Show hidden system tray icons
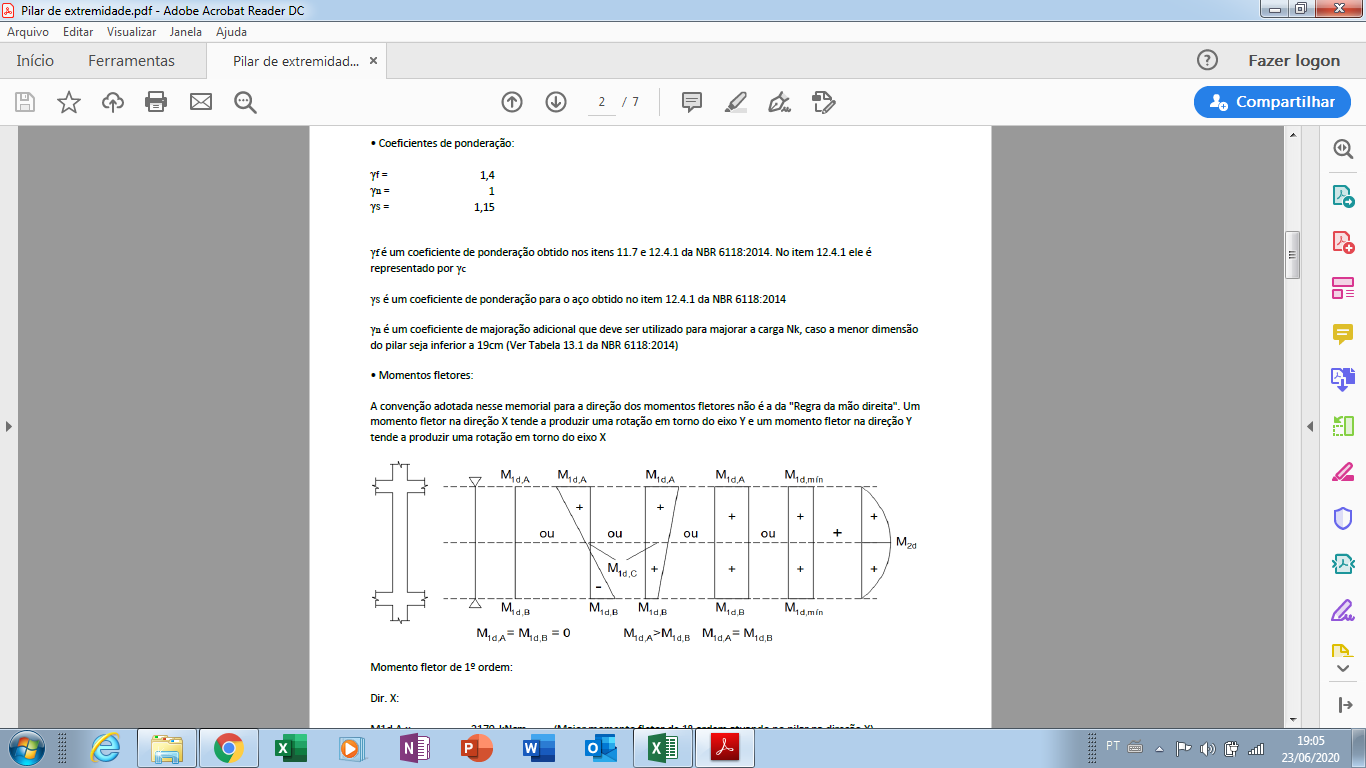Viewport: 1366px width, 768px height. 1160,748
